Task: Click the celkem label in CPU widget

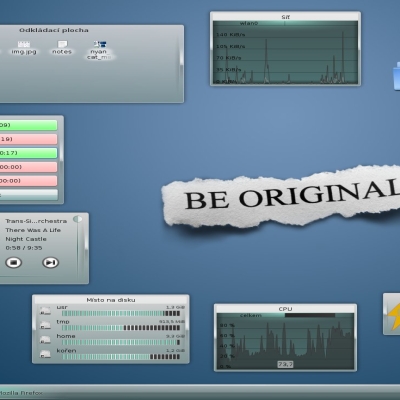Action: [250, 315]
